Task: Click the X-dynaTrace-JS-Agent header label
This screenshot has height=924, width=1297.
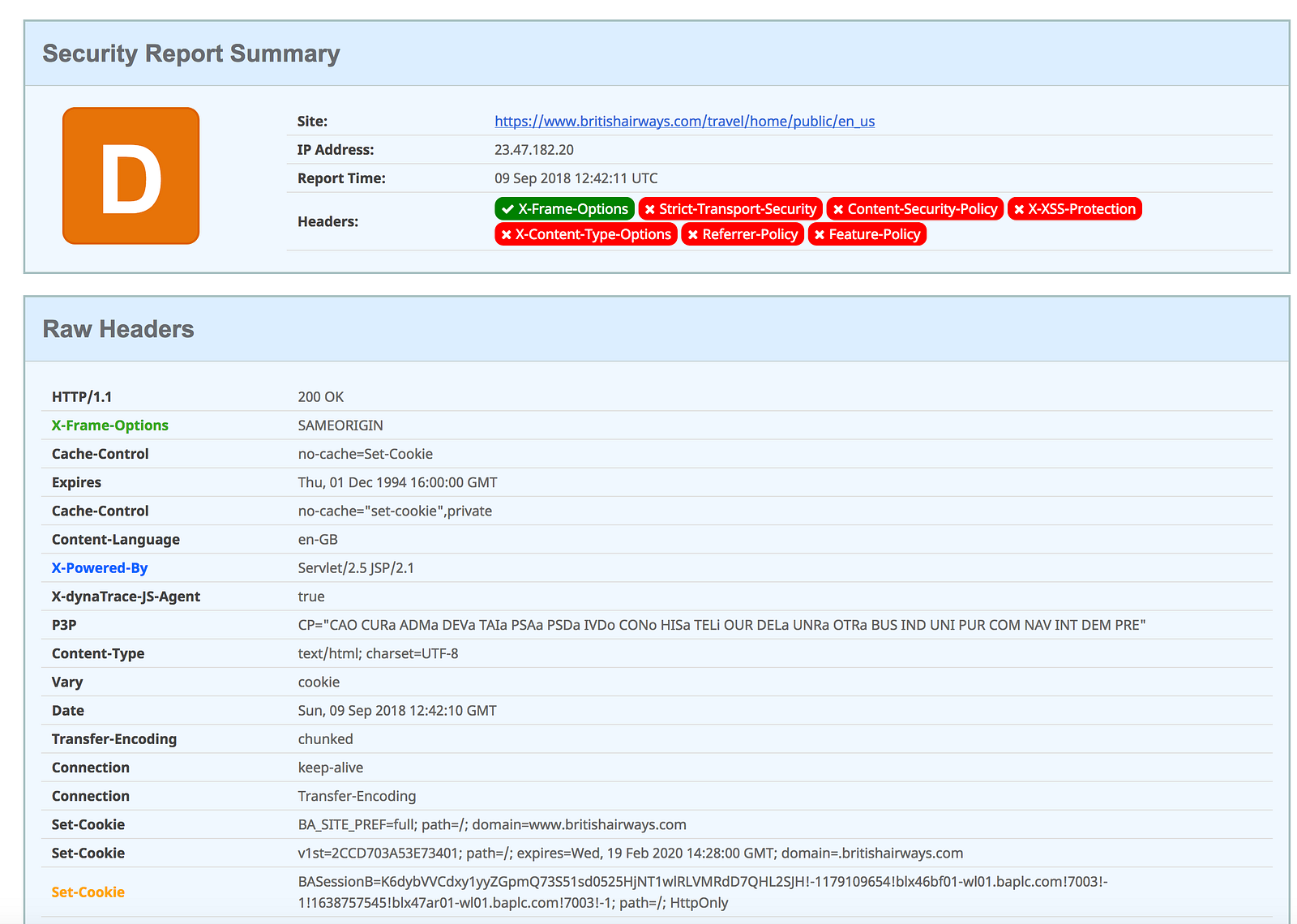Action: [x=126, y=597]
